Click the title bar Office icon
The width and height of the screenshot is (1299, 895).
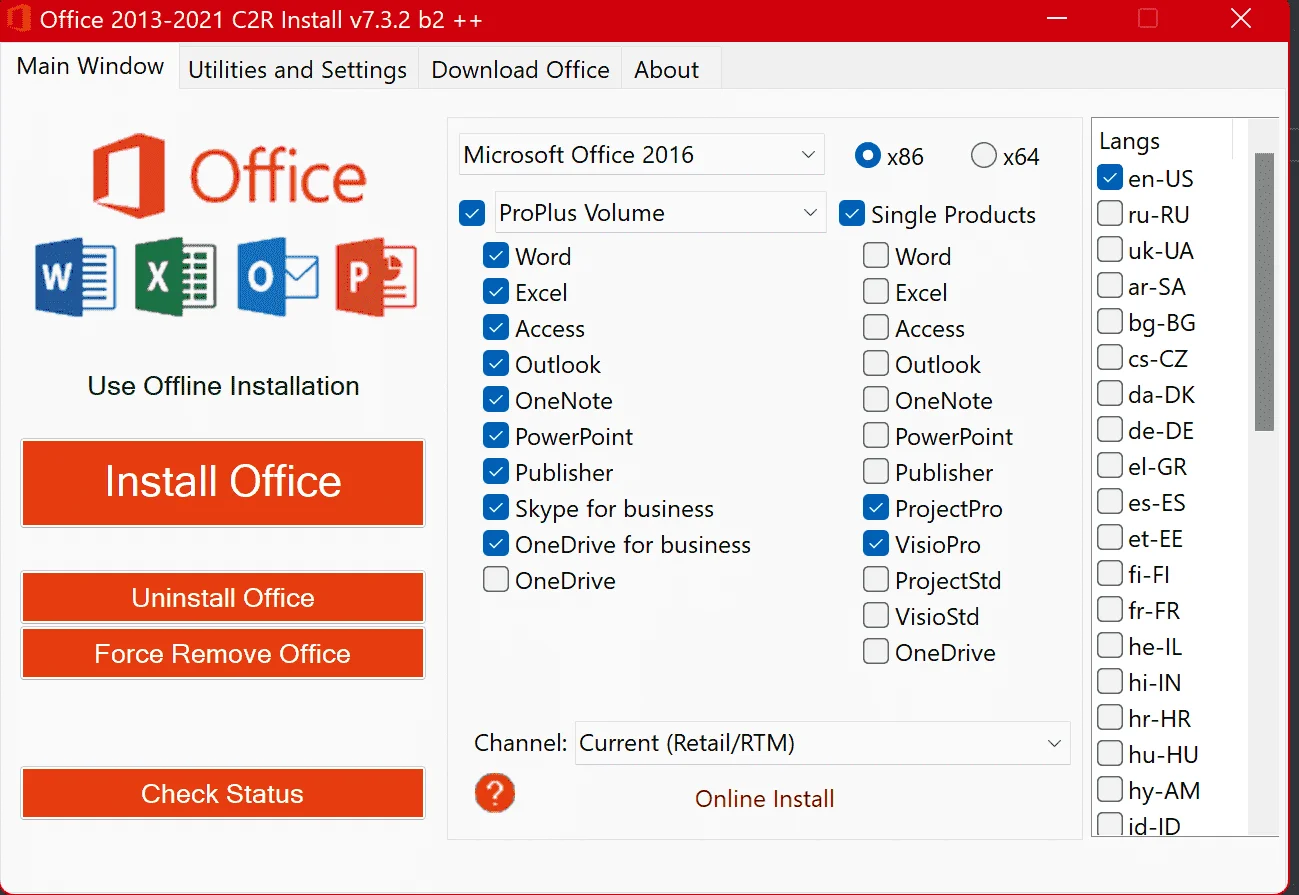point(19,19)
